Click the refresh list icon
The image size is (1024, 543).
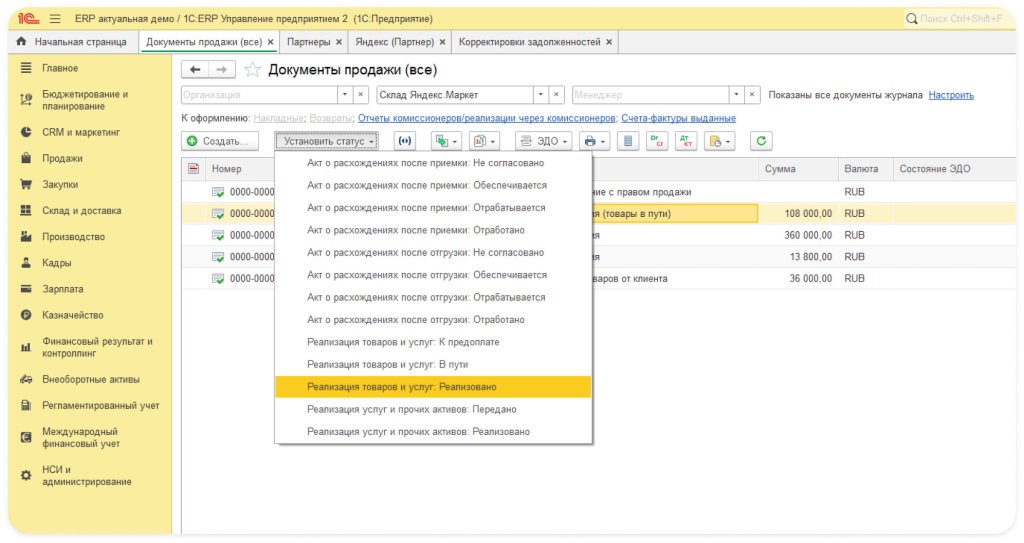click(762, 142)
